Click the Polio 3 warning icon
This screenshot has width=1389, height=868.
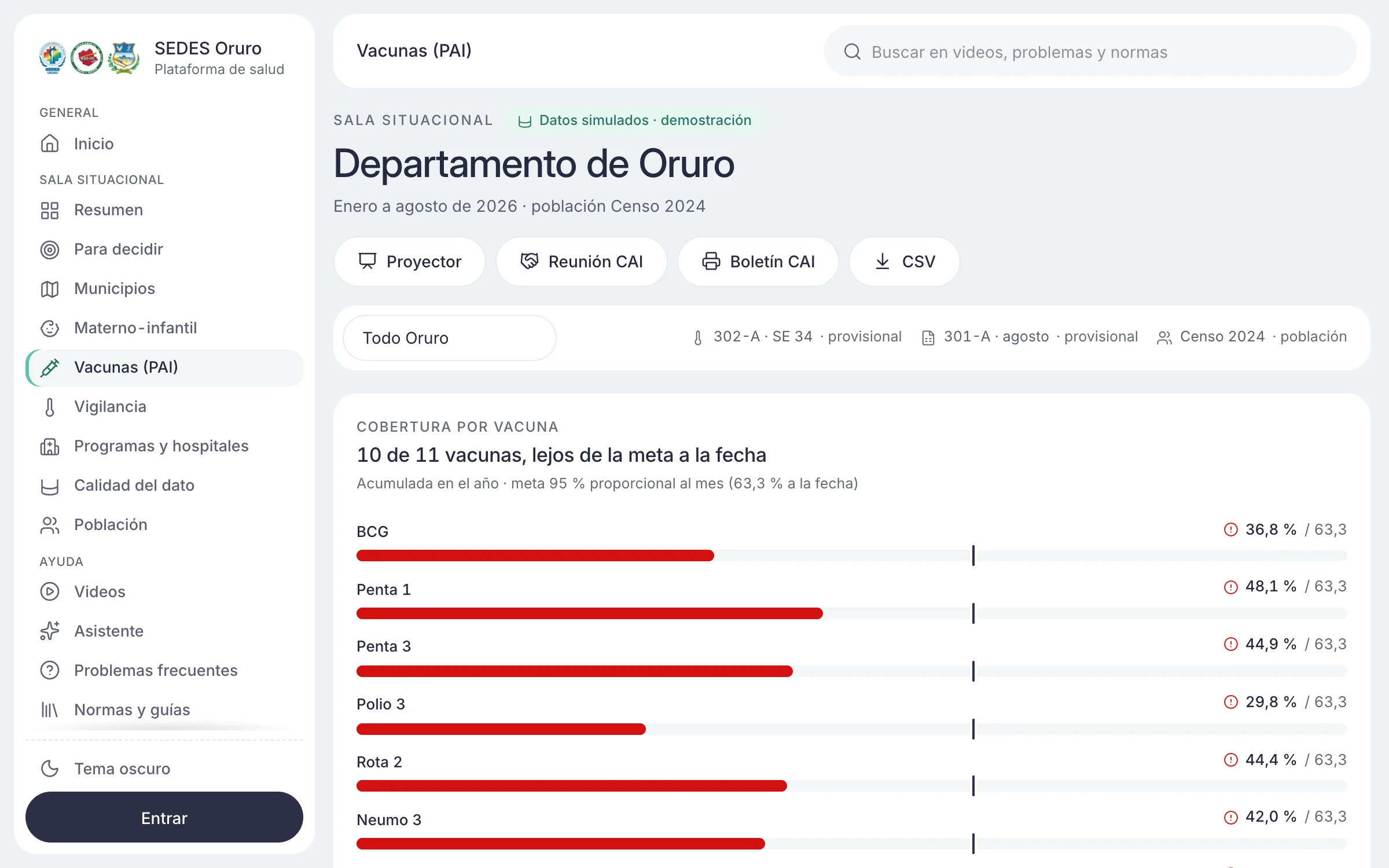click(x=1231, y=702)
